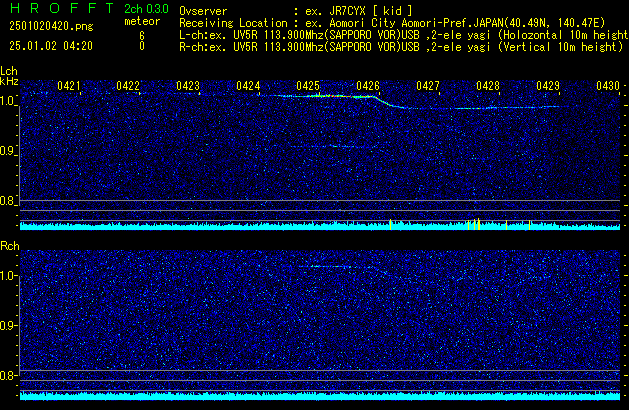Click the cyan Lch signal level bar
The width and height of the screenshot is (629, 410).
coord(320,227)
